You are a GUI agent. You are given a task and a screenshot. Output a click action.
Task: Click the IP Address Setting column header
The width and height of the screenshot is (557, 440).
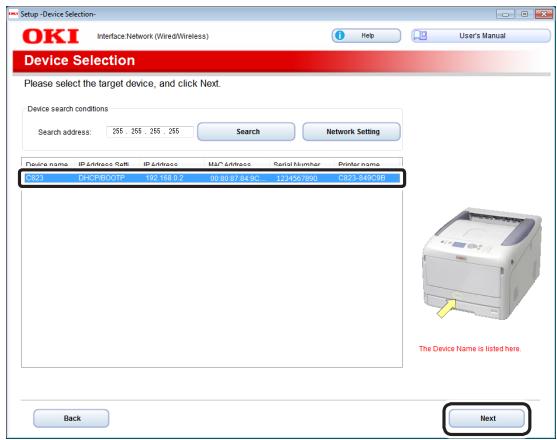coord(103,164)
